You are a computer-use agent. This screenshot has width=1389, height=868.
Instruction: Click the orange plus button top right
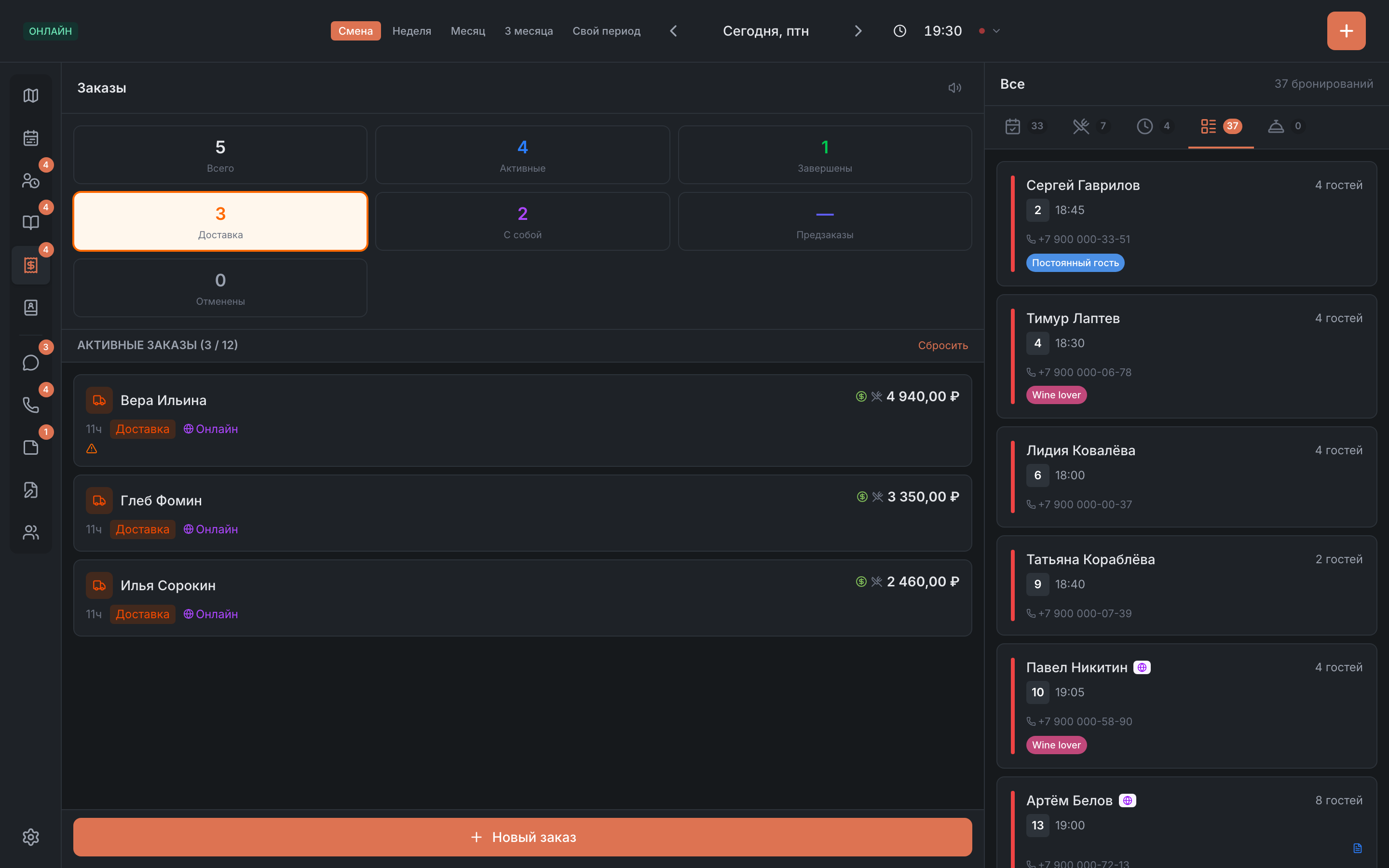coord(1346,31)
